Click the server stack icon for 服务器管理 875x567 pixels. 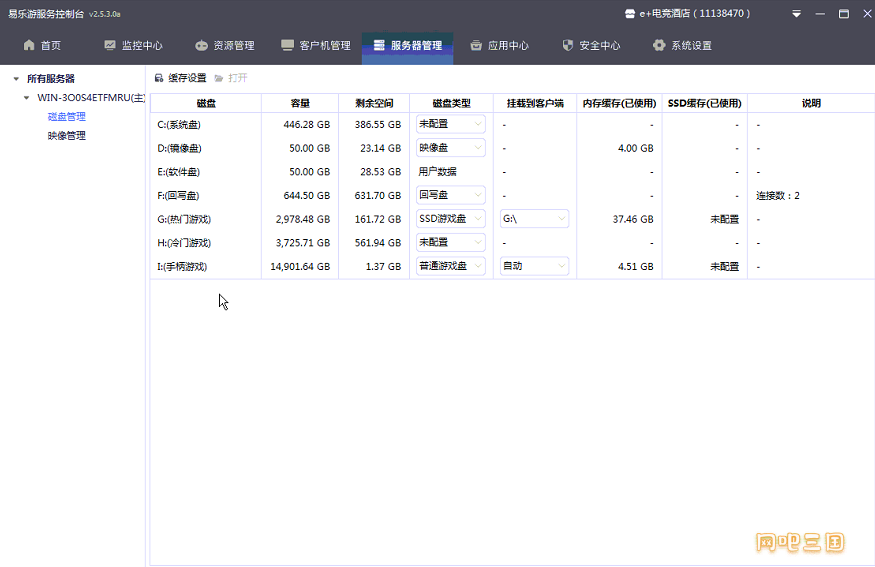coord(379,45)
